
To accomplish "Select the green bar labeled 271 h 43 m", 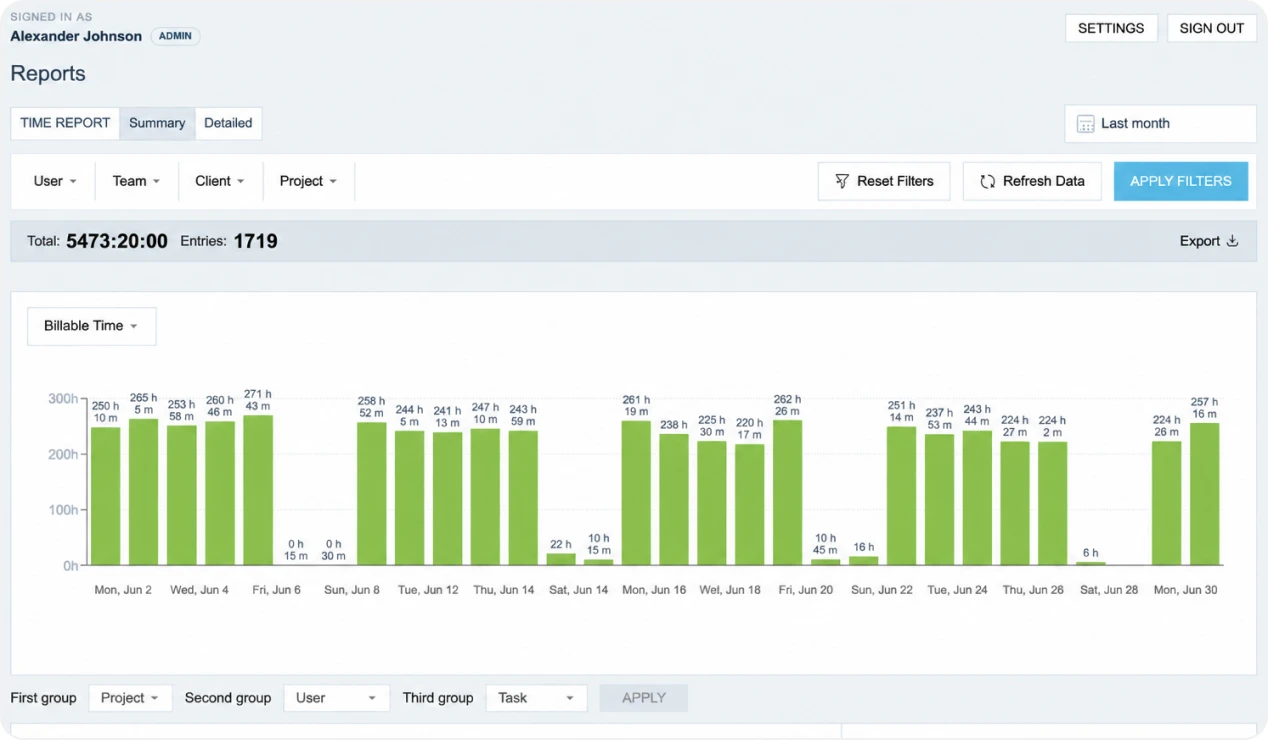I will click(x=258, y=491).
